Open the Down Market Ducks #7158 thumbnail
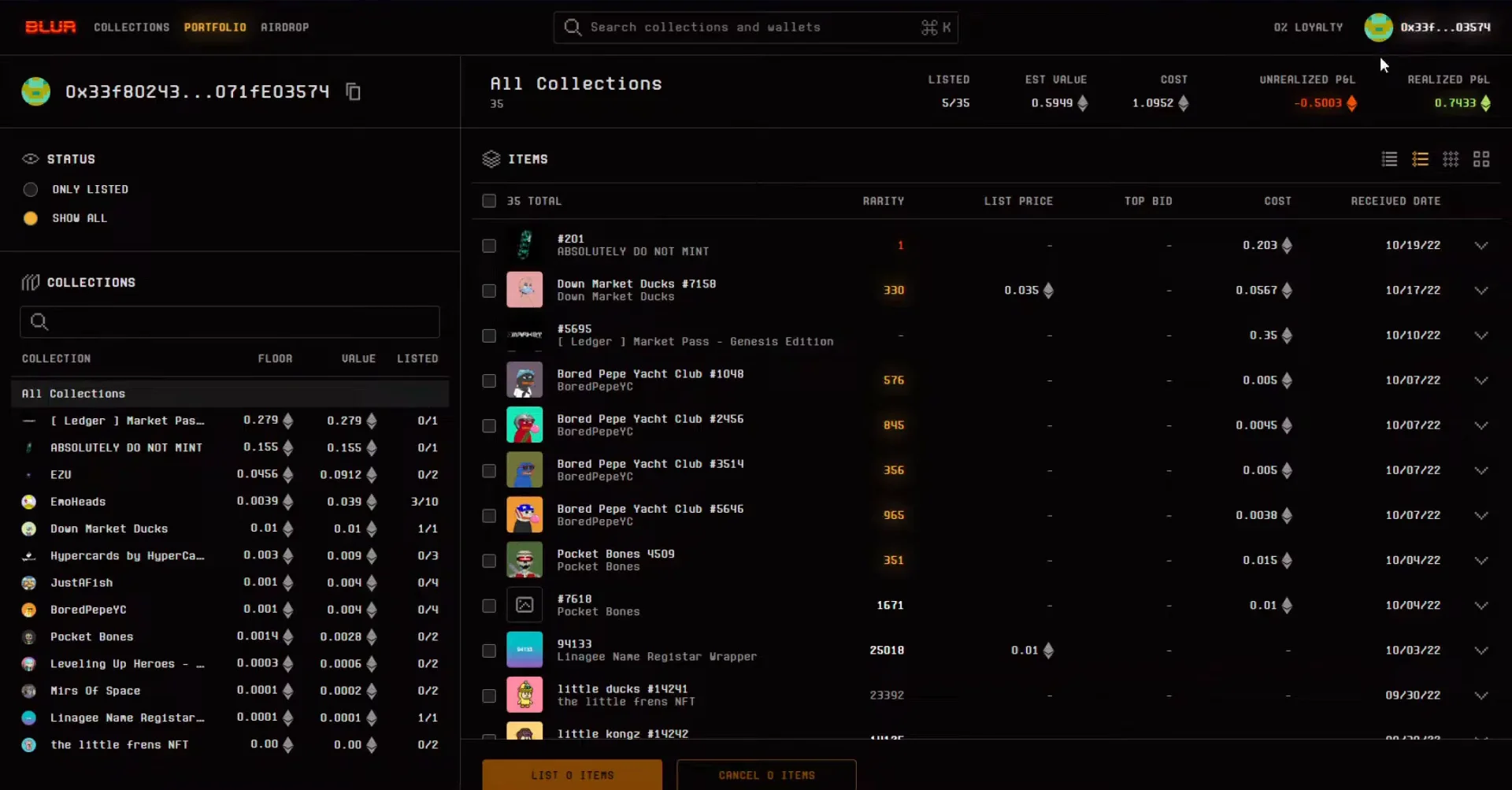 [524, 290]
